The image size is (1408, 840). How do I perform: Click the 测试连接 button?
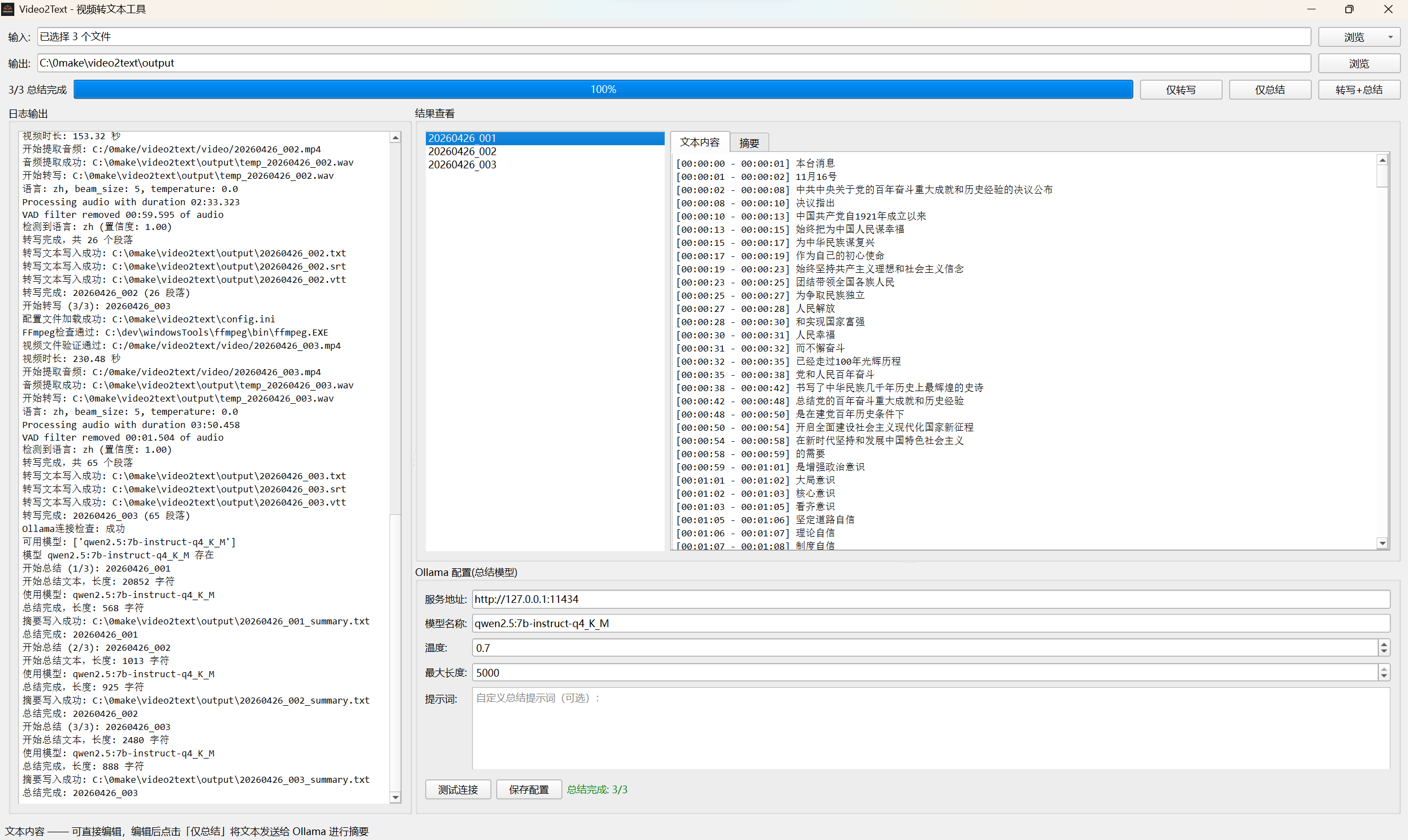pos(457,789)
